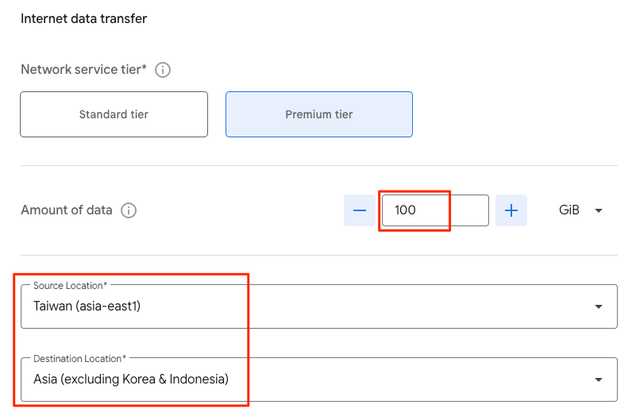Click the Amount of data info icon
Screen dimensions: 640x420
coord(128,211)
